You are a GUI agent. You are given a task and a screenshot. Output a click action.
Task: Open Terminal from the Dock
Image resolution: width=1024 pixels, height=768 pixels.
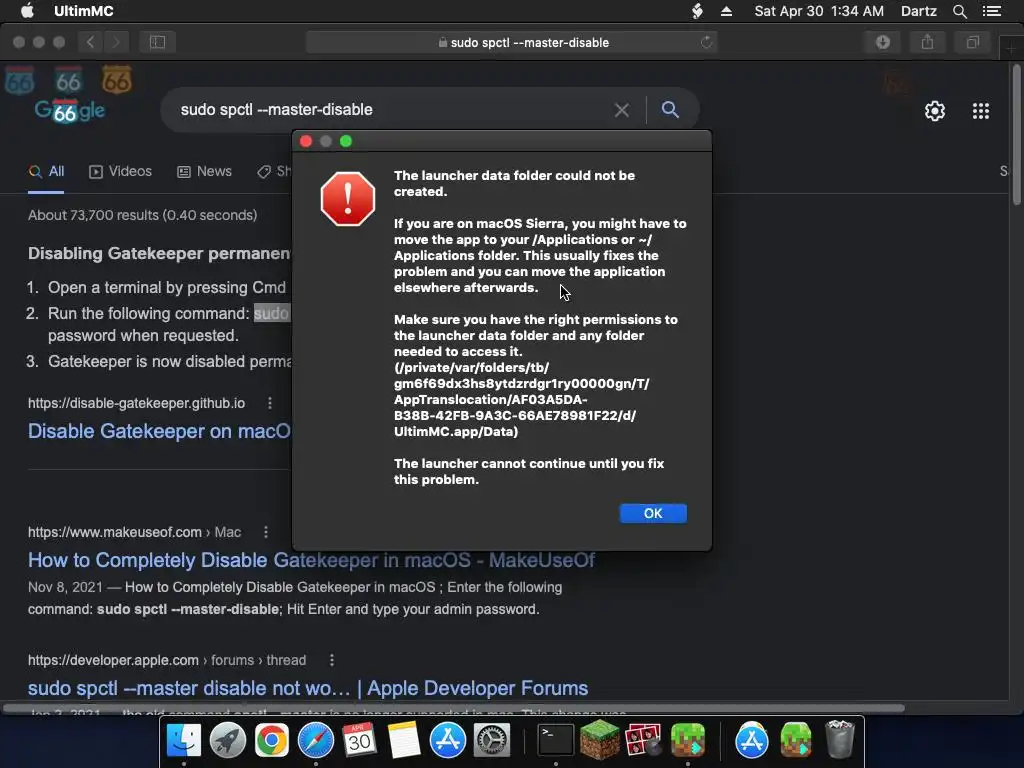click(556, 741)
